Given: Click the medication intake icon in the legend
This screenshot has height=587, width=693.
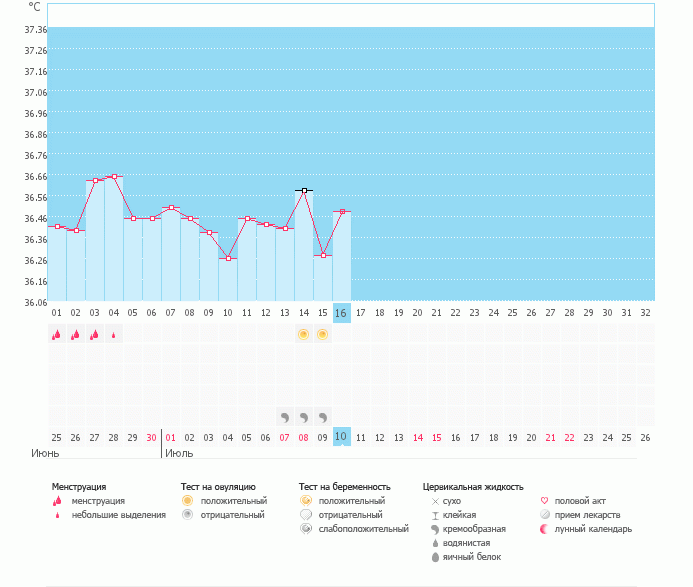Looking at the screenshot, I should point(545,515).
